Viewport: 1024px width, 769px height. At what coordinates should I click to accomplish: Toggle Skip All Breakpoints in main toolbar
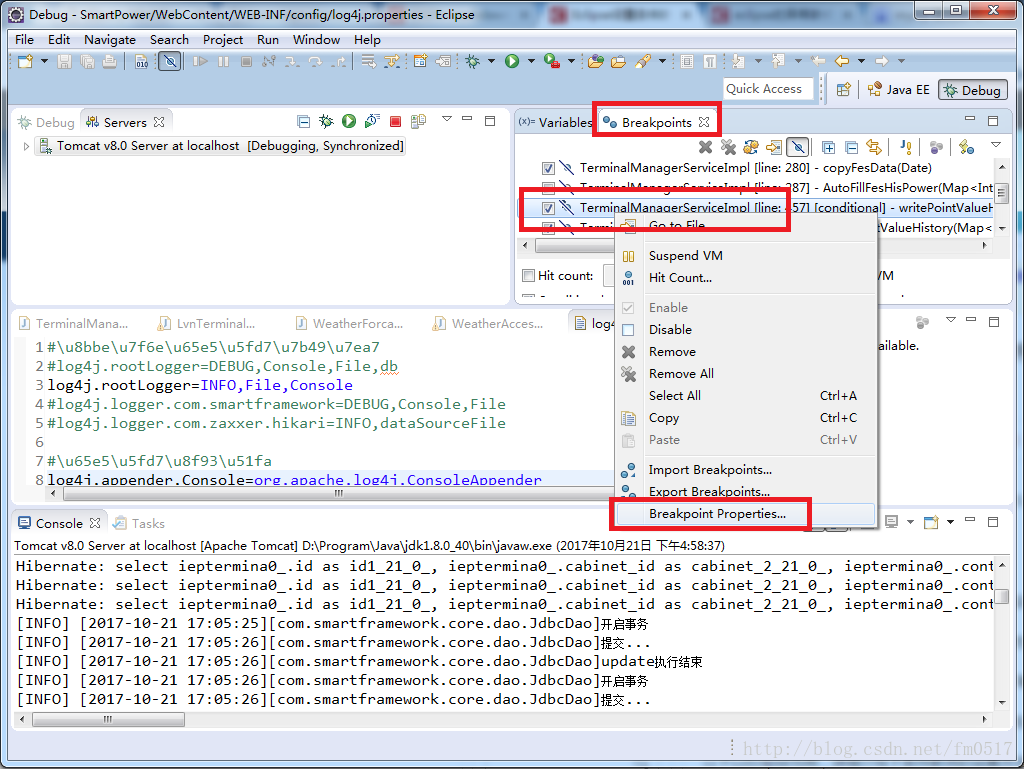170,61
